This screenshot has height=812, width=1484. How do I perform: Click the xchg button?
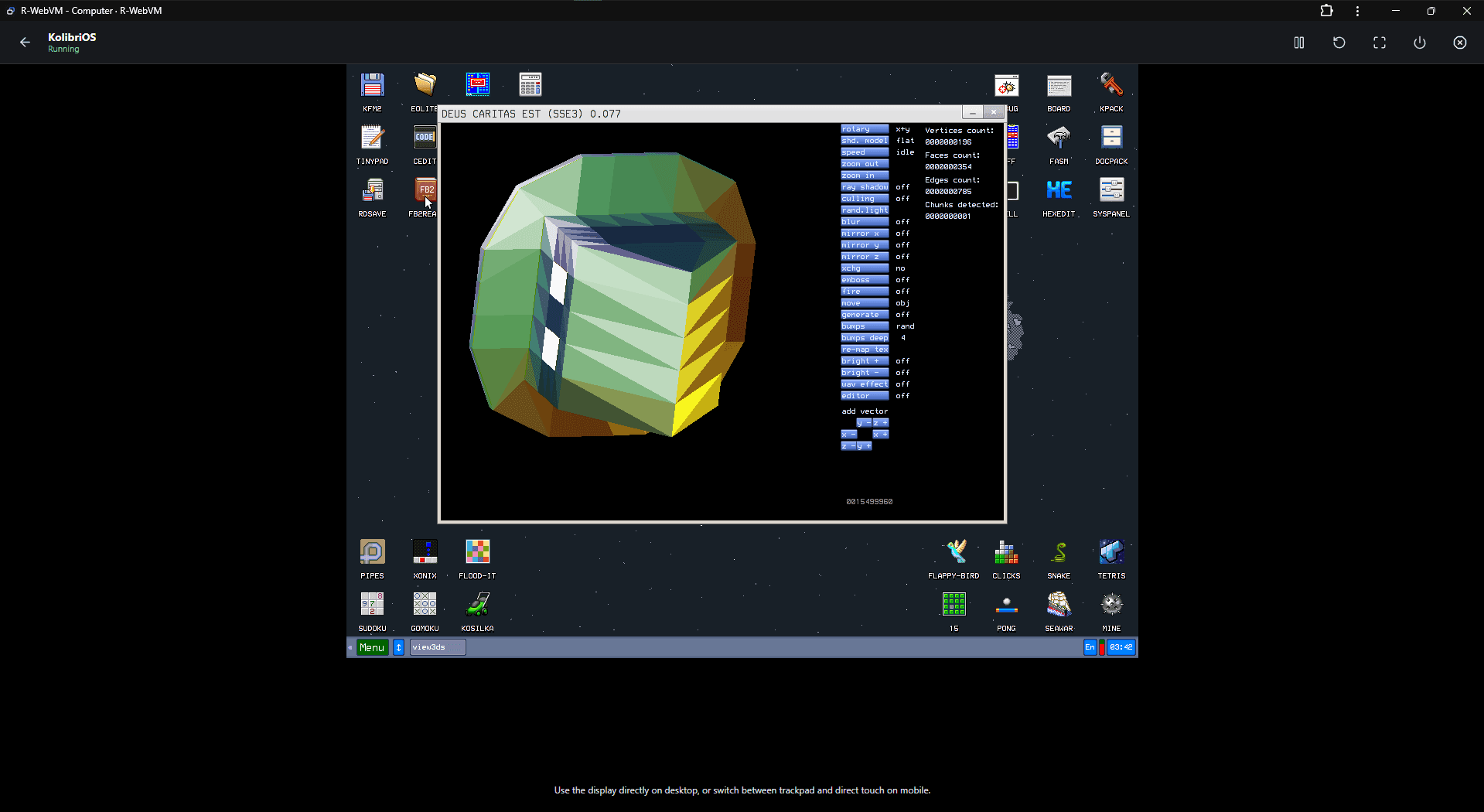(865, 268)
